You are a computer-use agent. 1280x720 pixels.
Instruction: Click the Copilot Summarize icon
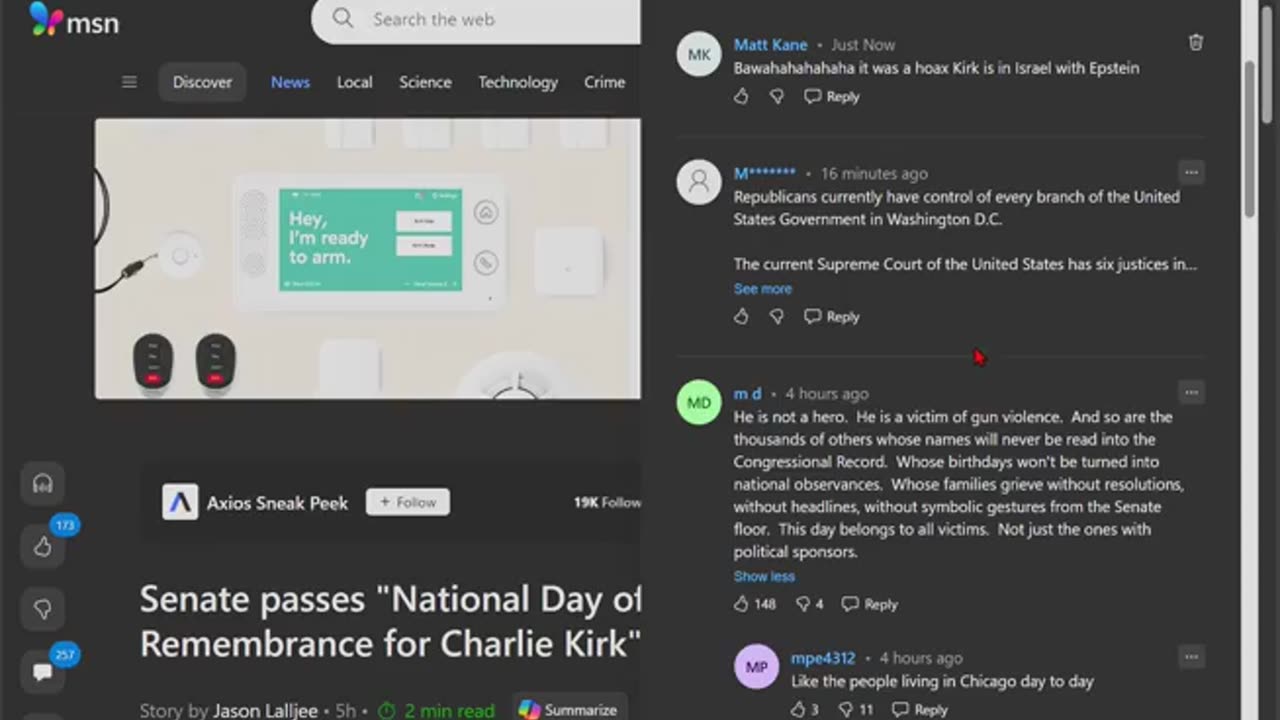point(529,710)
